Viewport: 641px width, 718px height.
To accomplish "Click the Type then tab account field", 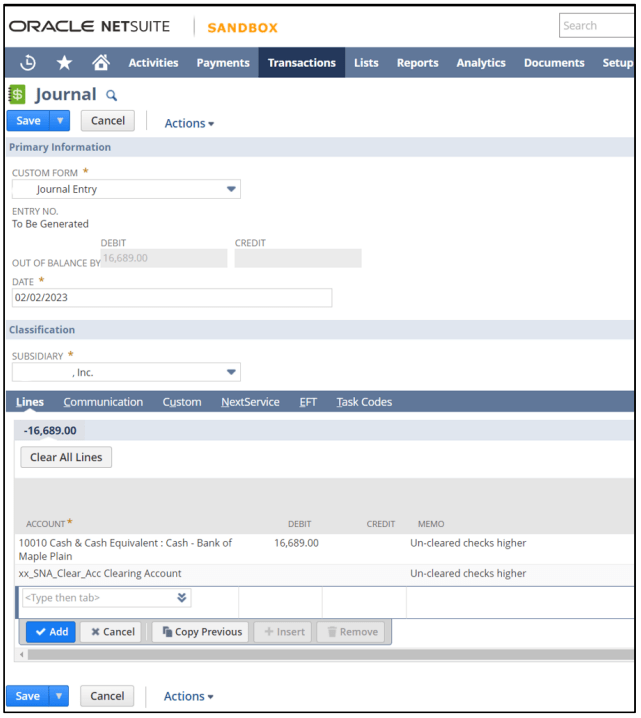I will pos(107,598).
